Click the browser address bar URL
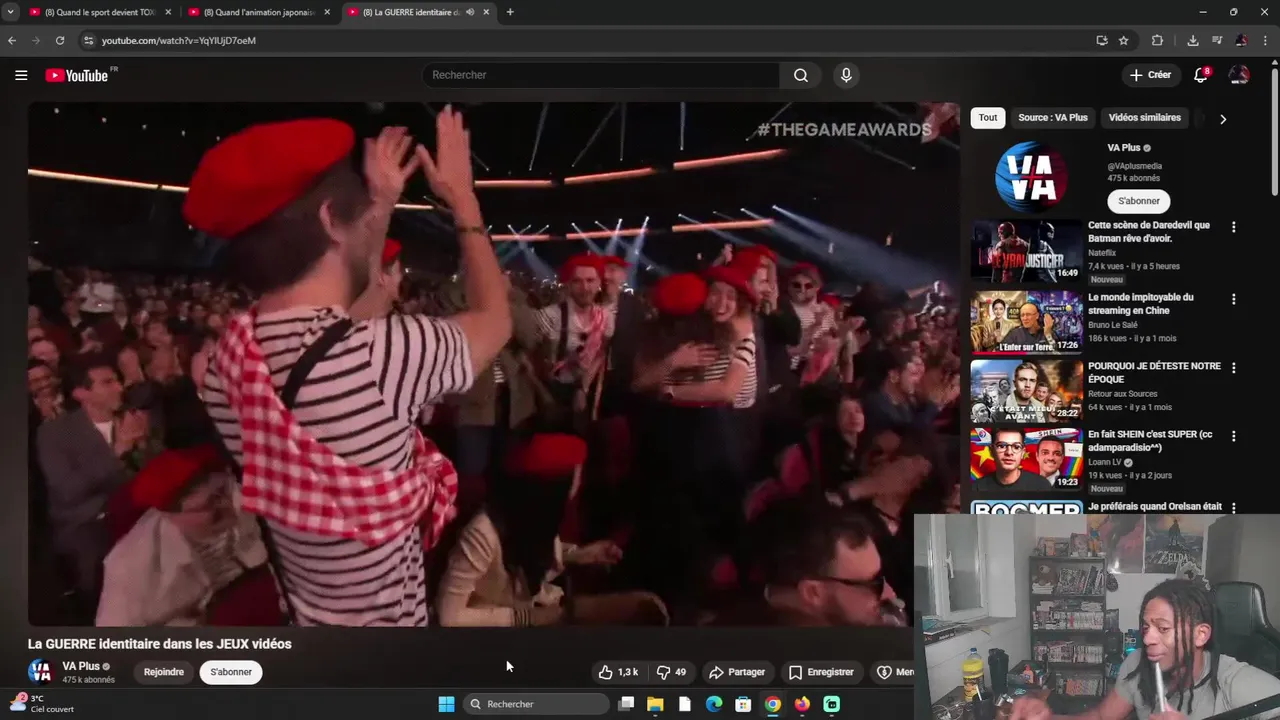Viewport: 1280px width, 720px height. [179, 41]
